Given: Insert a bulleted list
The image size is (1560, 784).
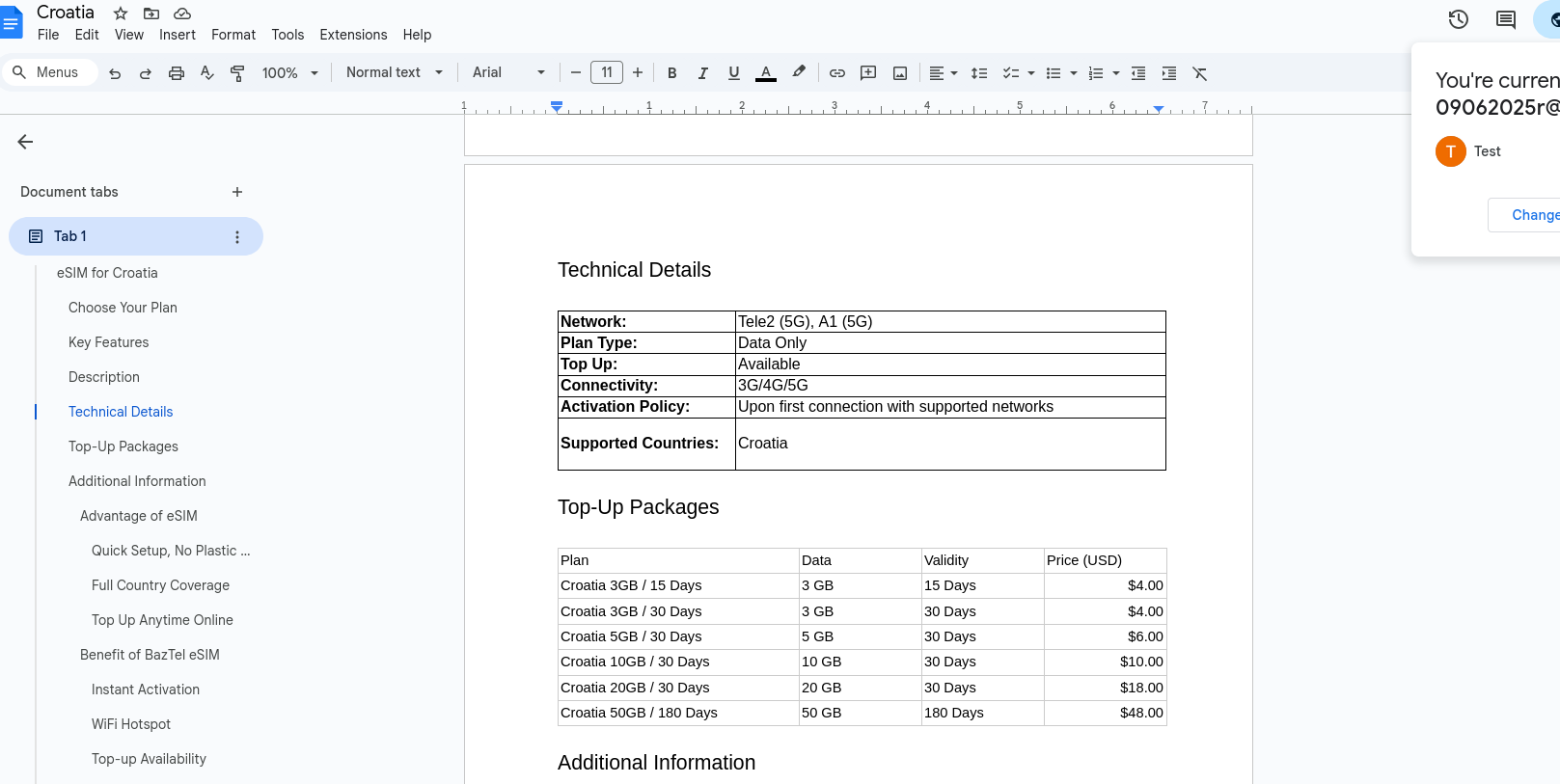Looking at the screenshot, I should [1054, 73].
